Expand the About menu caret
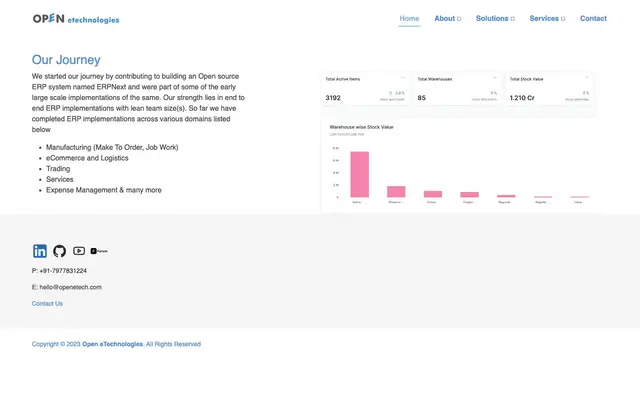The width and height of the screenshot is (640, 400). click(459, 19)
